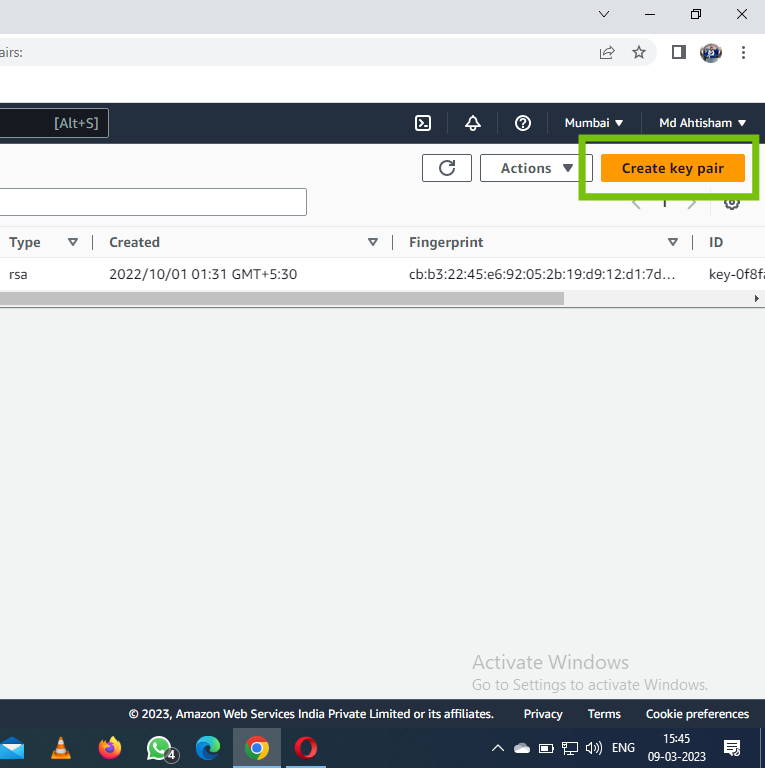Open the notifications bell
This screenshot has height=768, width=765.
click(x=473, y=123)
